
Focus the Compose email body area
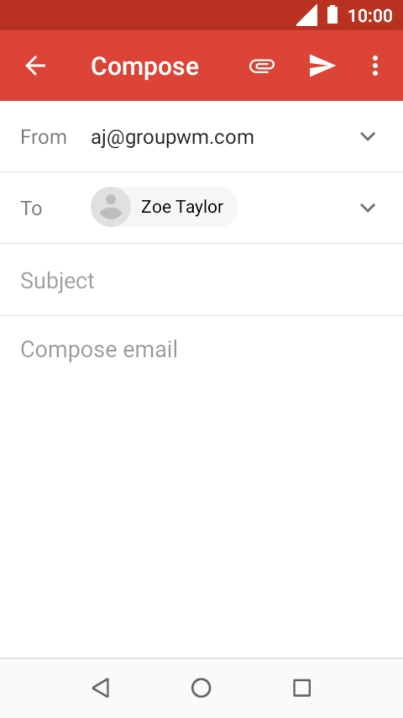coord(202,486)
